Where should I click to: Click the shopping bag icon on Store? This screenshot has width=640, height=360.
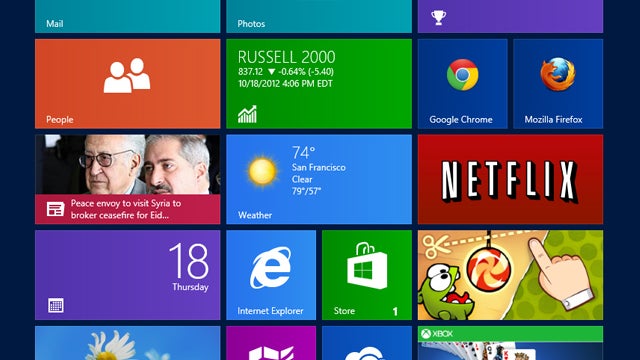367,265
